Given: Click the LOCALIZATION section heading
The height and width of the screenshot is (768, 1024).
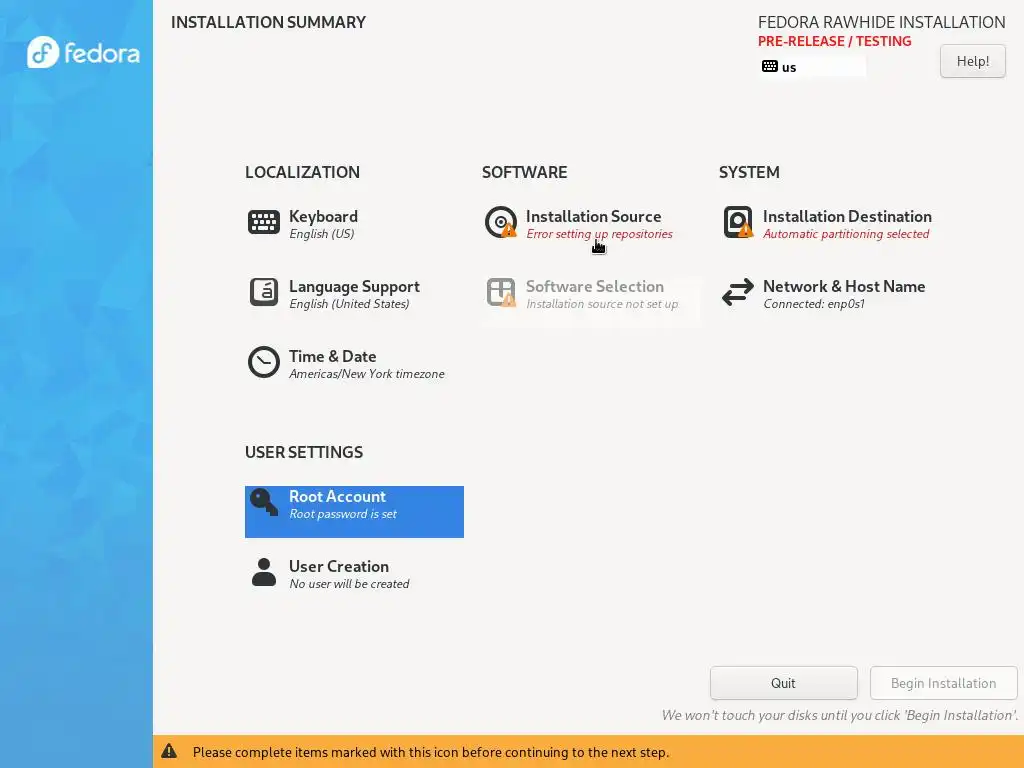Looking at the screenshot, I should pyautogui.click(x=302, y=172).
